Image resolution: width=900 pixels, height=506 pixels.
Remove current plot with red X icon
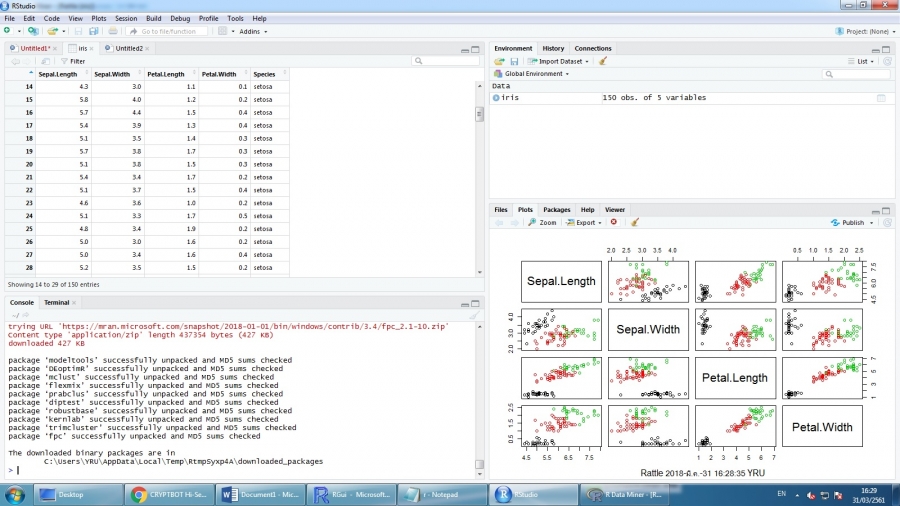(x=614, y=223)
